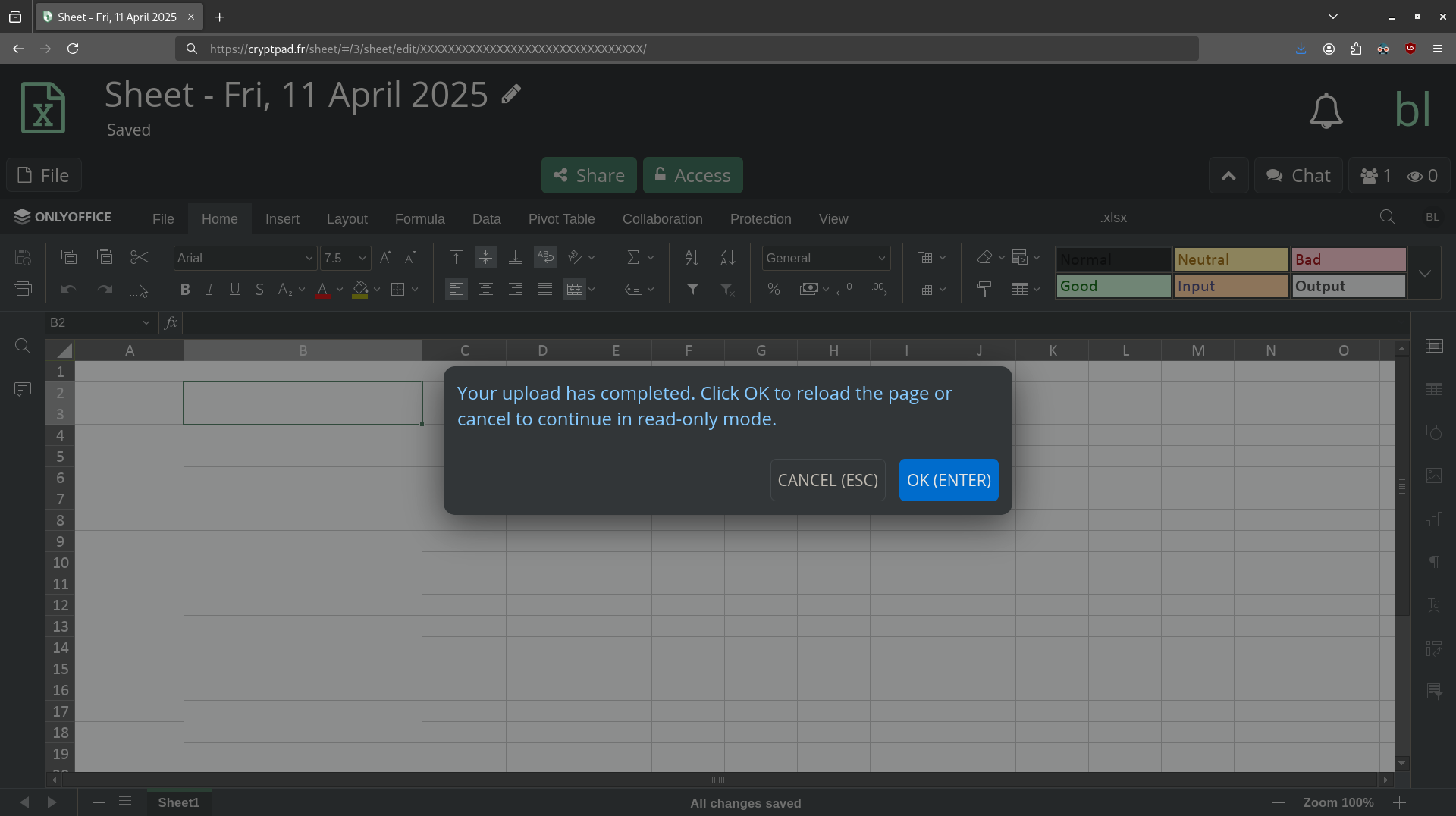Viewport: 1456px width, 816px height.
Task: Click the Strikethrough text icon
Action: [x=260, y=289]
